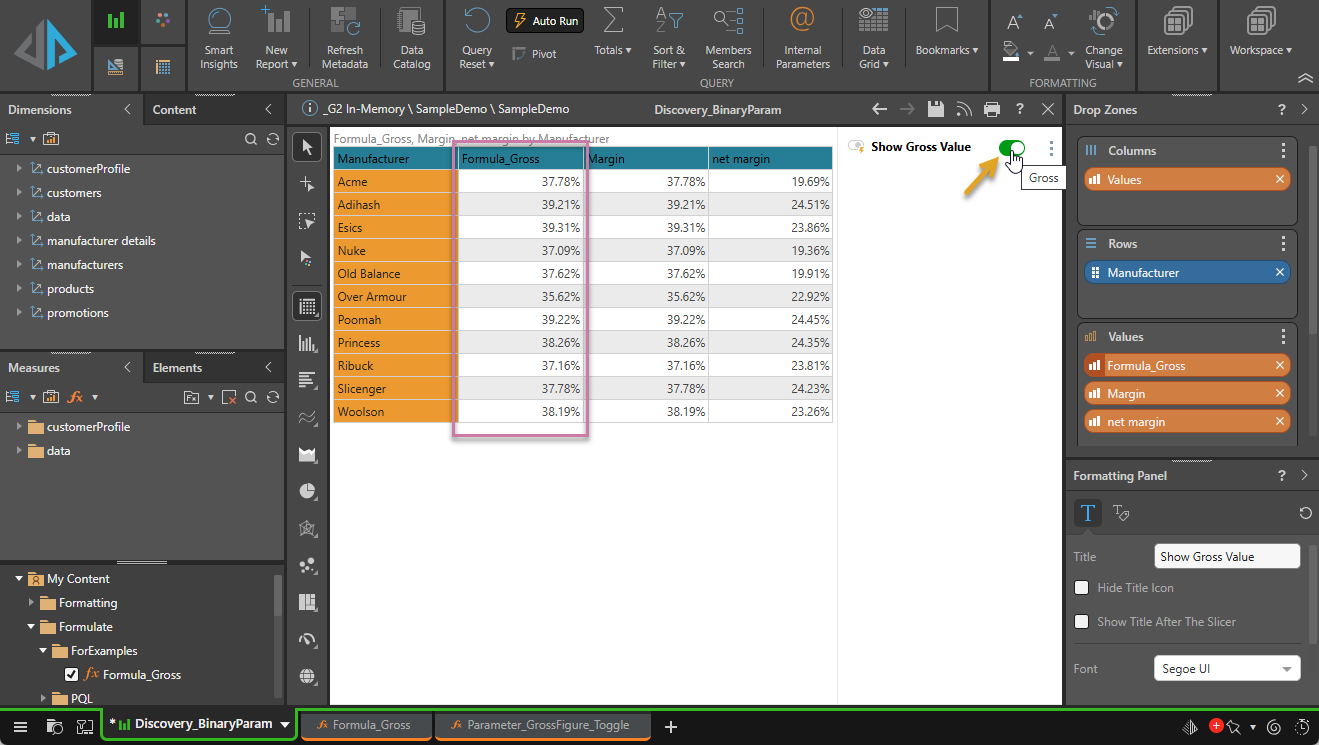Click Sort & Filter button
The image size is (1319, 745).
pos(669,38)
